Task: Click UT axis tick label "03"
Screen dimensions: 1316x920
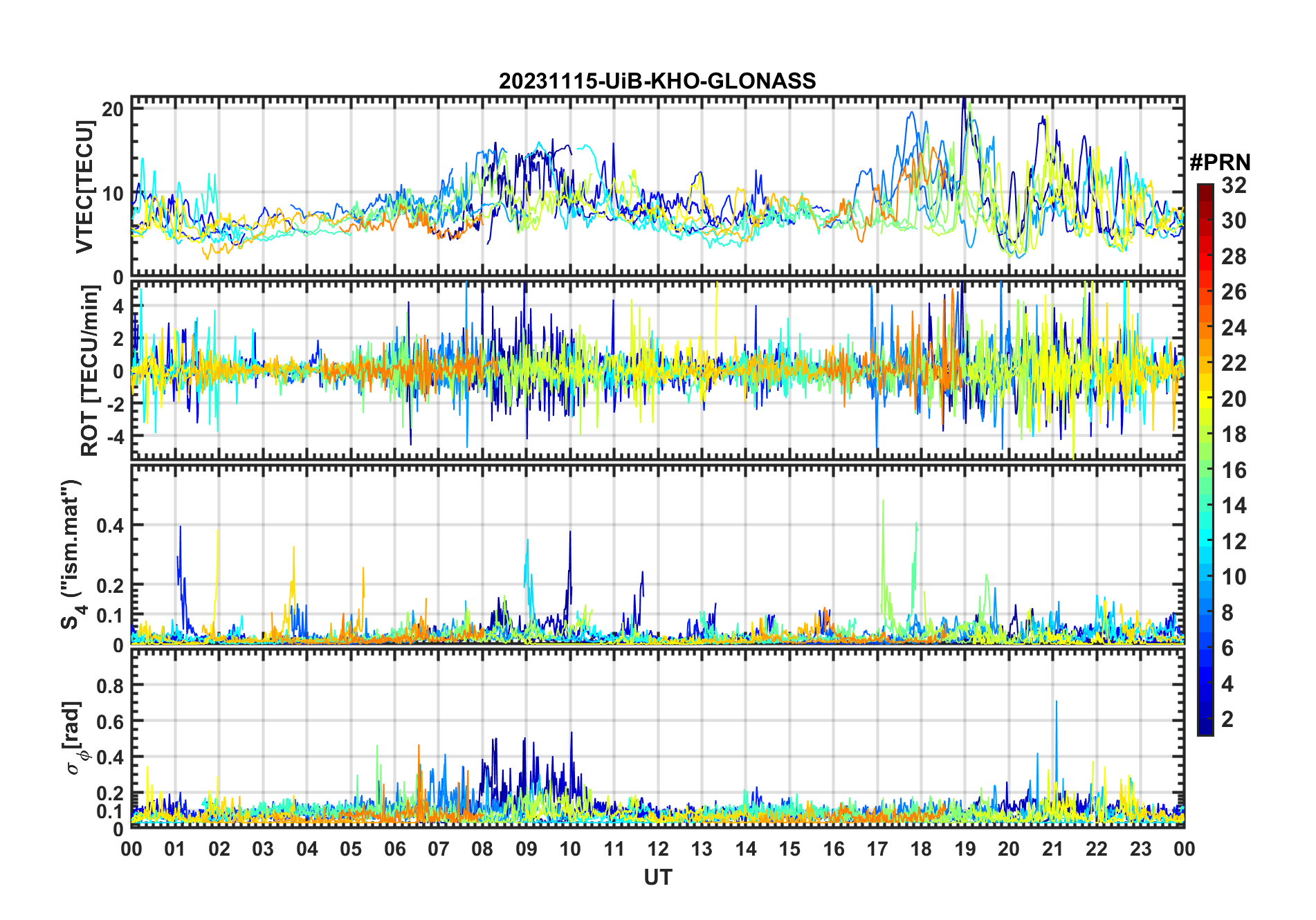Action: tap(263, 849)
